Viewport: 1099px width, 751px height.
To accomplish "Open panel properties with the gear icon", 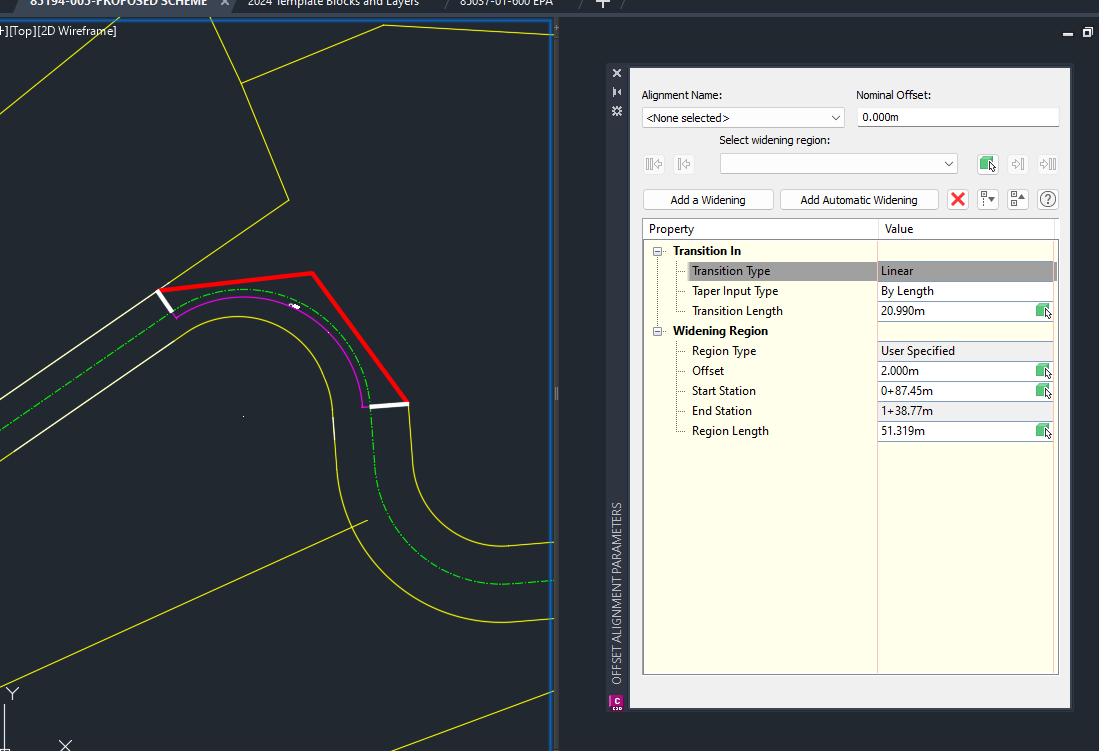I will 616,111.
